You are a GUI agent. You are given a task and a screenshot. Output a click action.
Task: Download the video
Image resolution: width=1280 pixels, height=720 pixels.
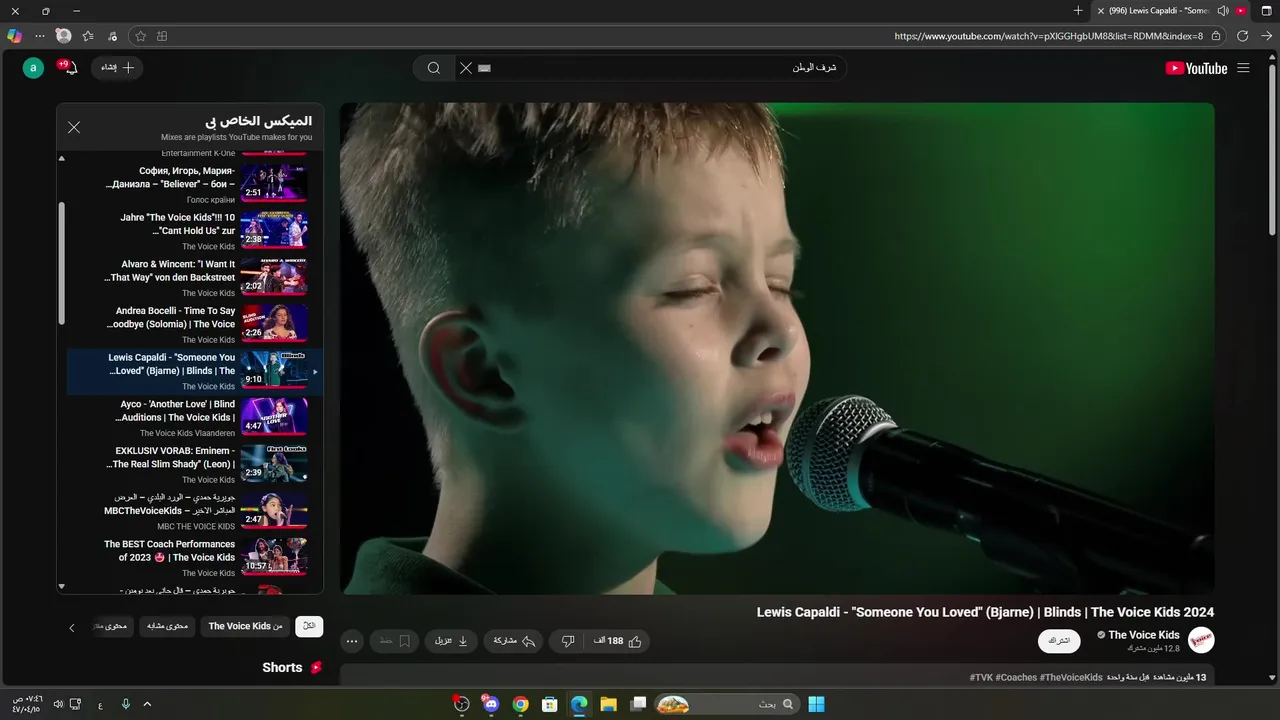[451, 641]
